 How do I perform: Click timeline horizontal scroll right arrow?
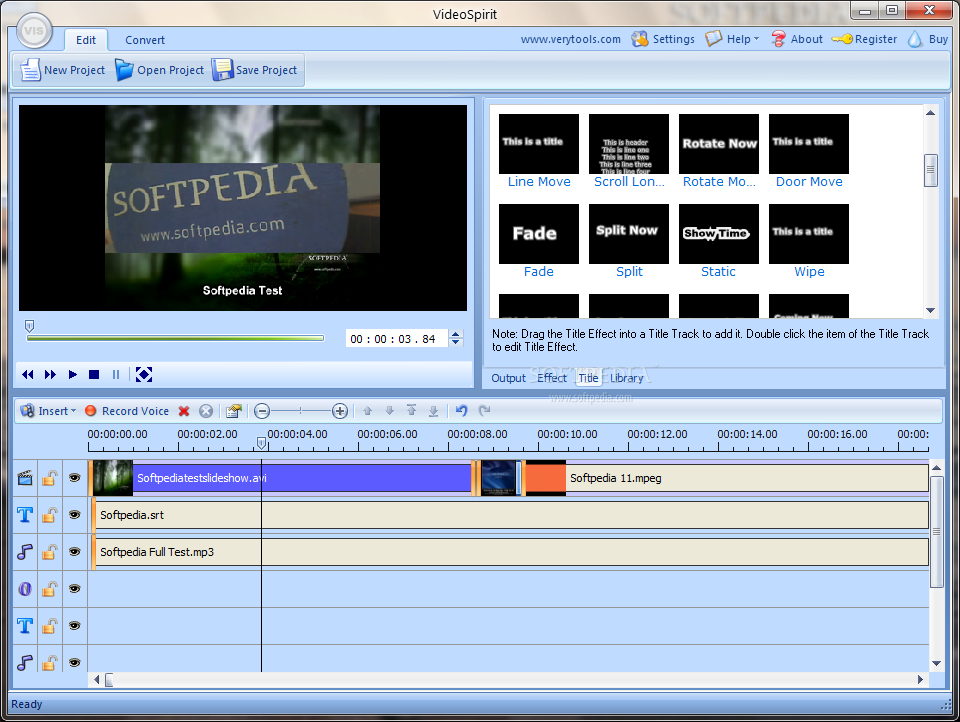(x=920, y=679)
